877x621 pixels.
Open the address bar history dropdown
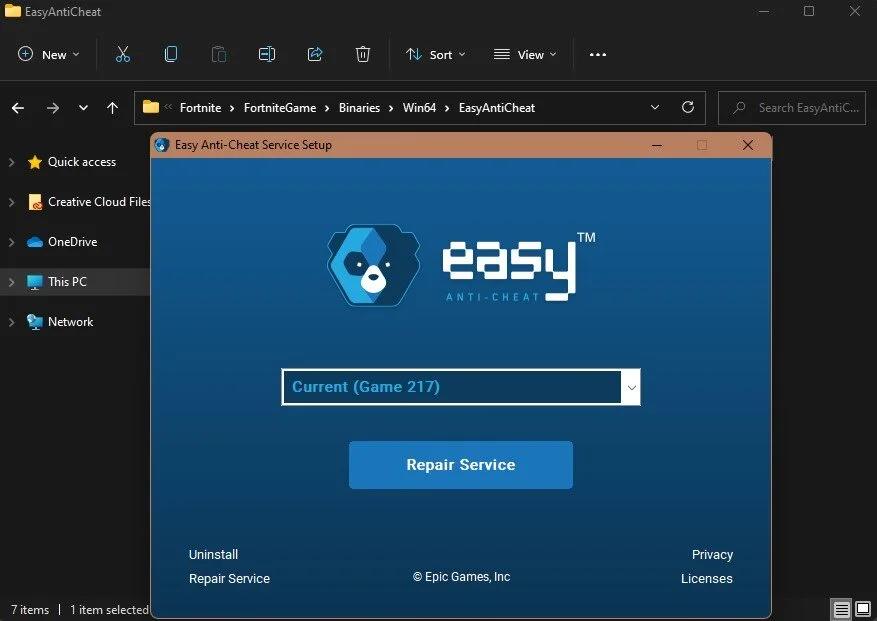654,107
